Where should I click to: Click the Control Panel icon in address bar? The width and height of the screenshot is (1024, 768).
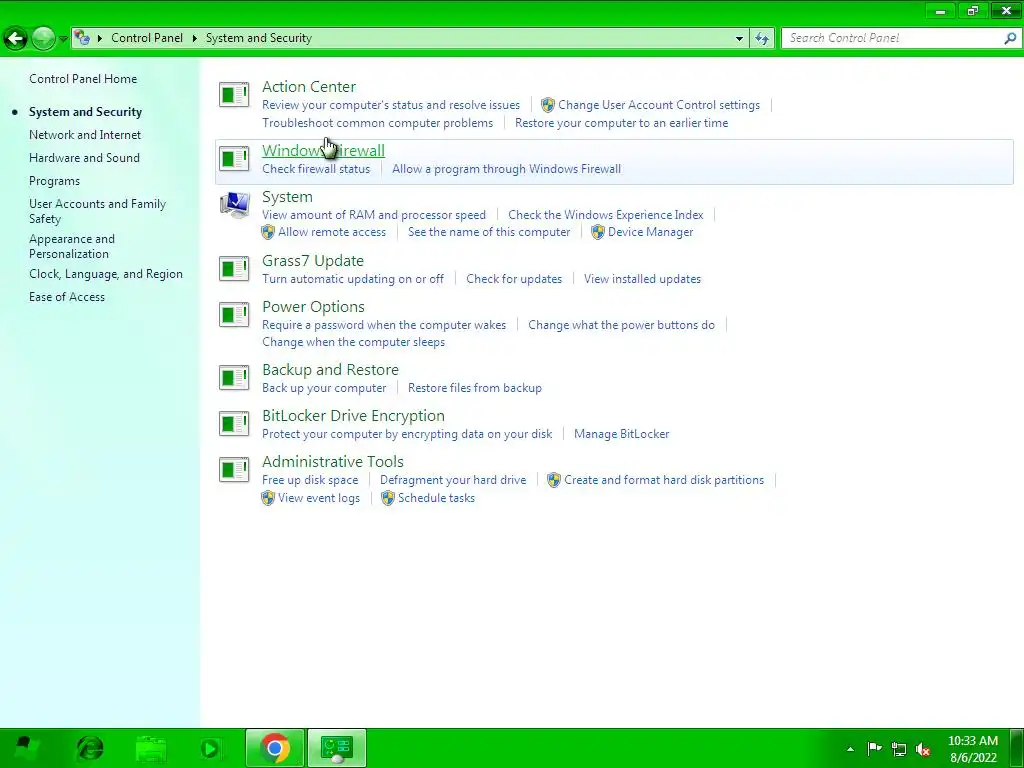tap(82, 38)
